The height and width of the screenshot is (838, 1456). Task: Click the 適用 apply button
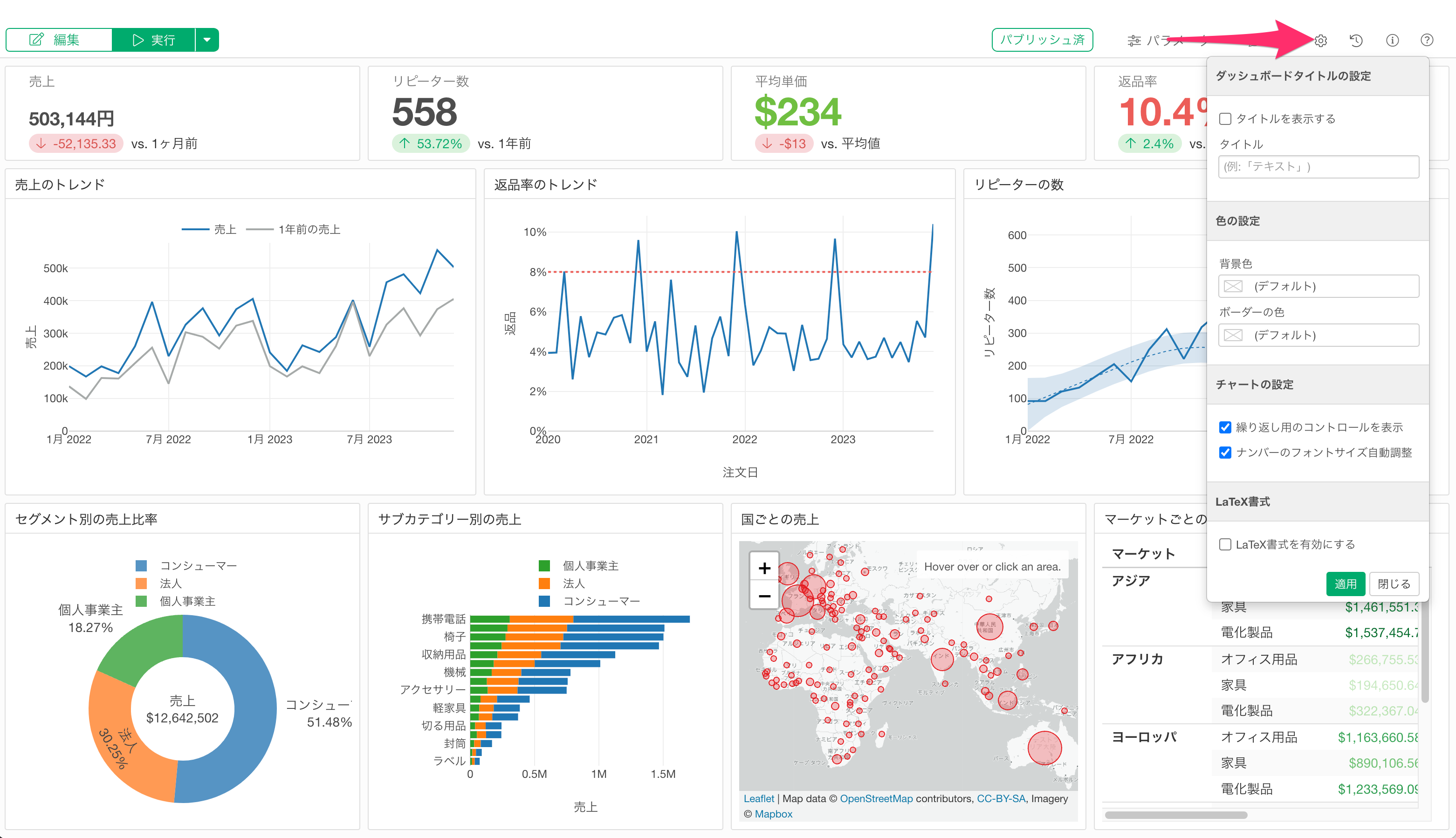[x=1345, y=584]
